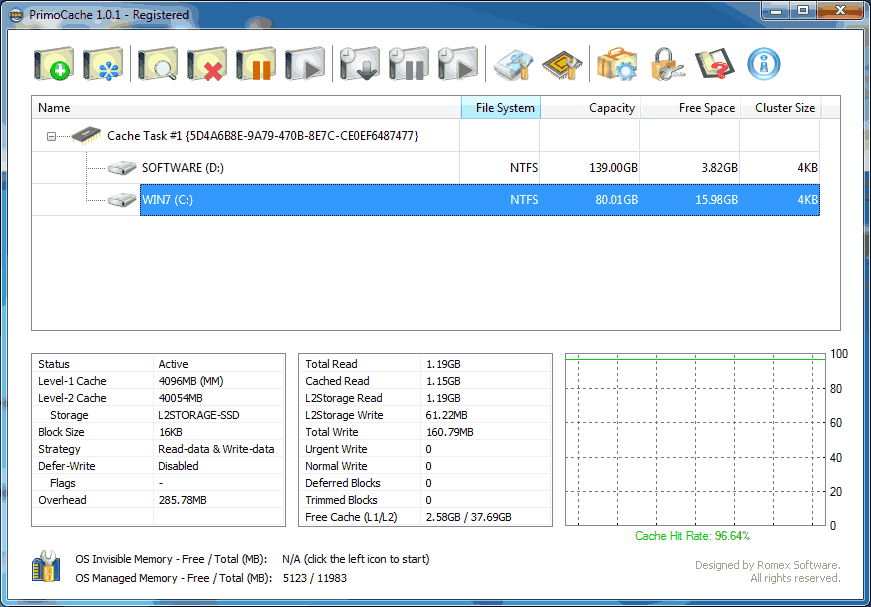Open the About info icon

[x=764, y=64]
